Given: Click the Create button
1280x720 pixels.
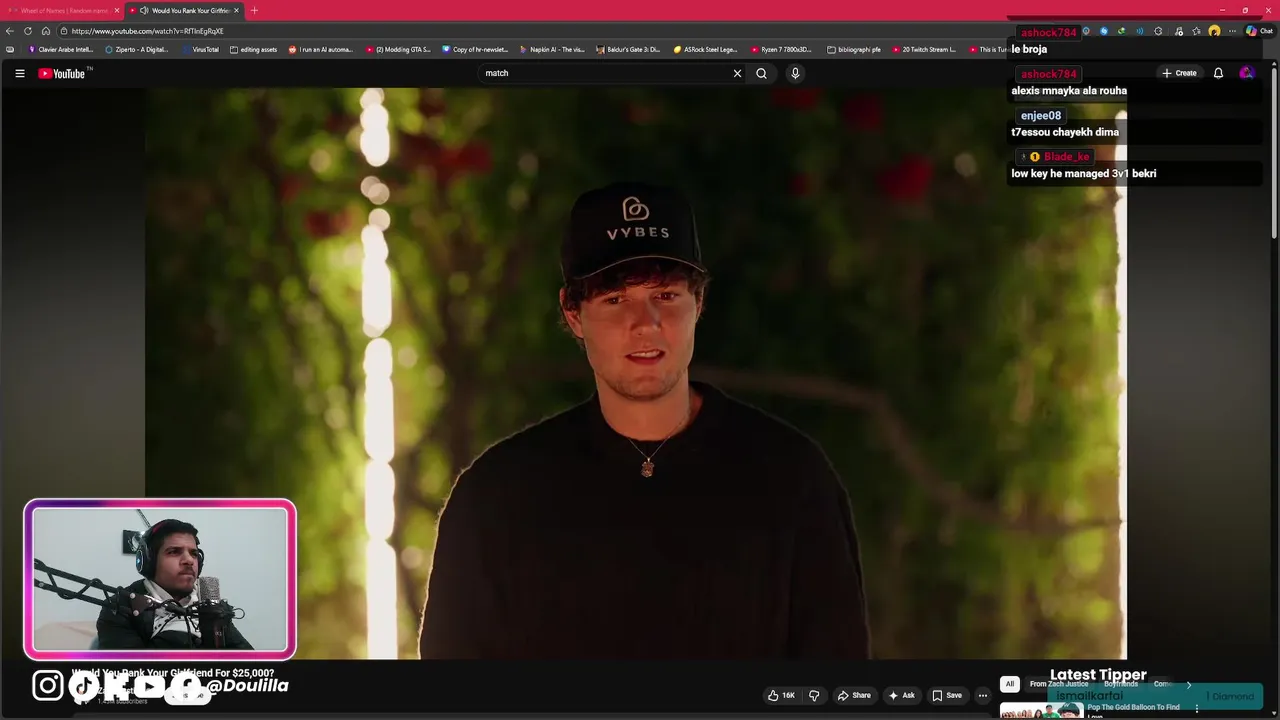Looking at the screenshot, I should point(1179,73).
